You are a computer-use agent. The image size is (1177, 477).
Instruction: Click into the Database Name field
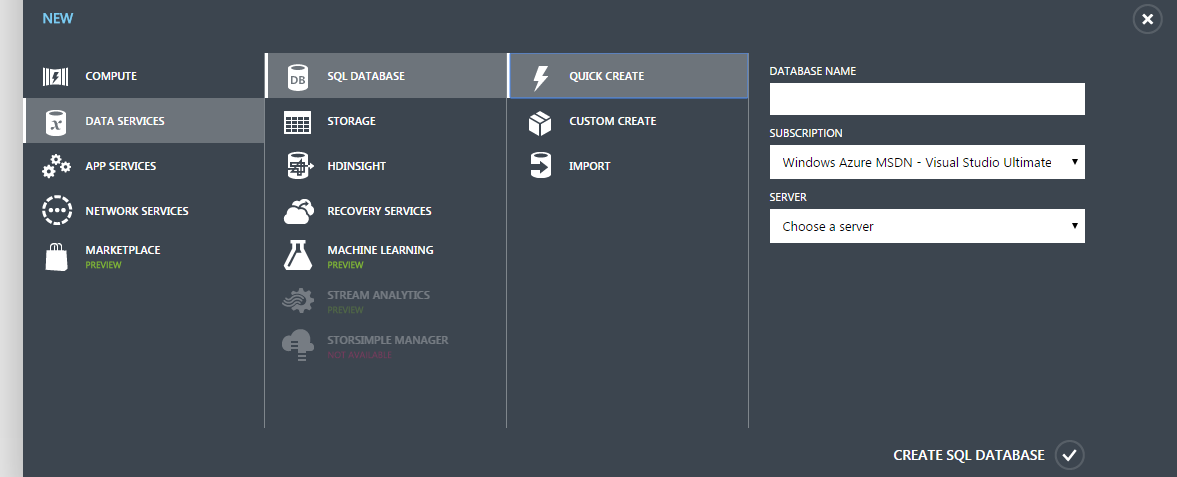point(927,99)
